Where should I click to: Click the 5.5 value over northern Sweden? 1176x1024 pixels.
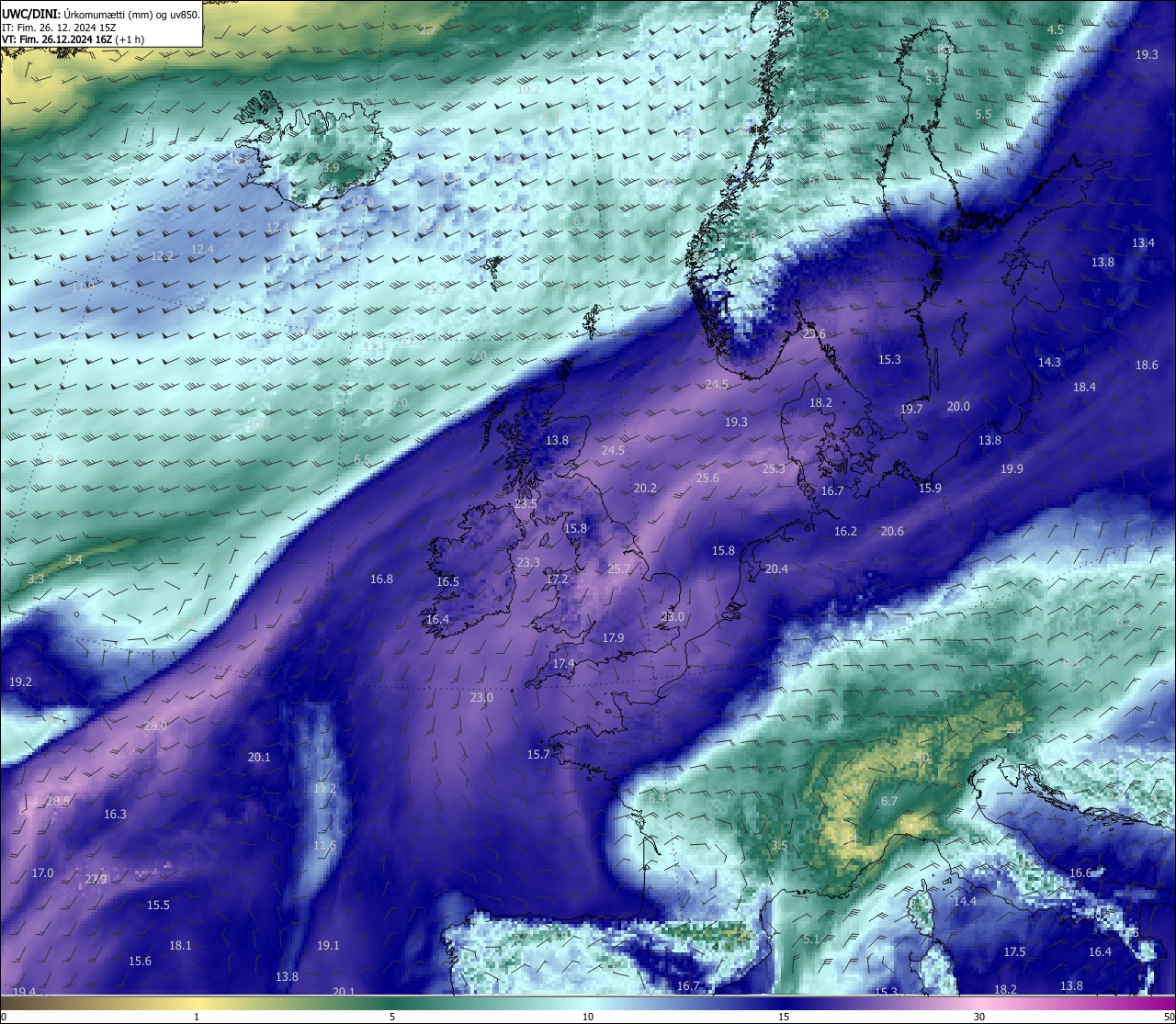[x=983, y=115]
